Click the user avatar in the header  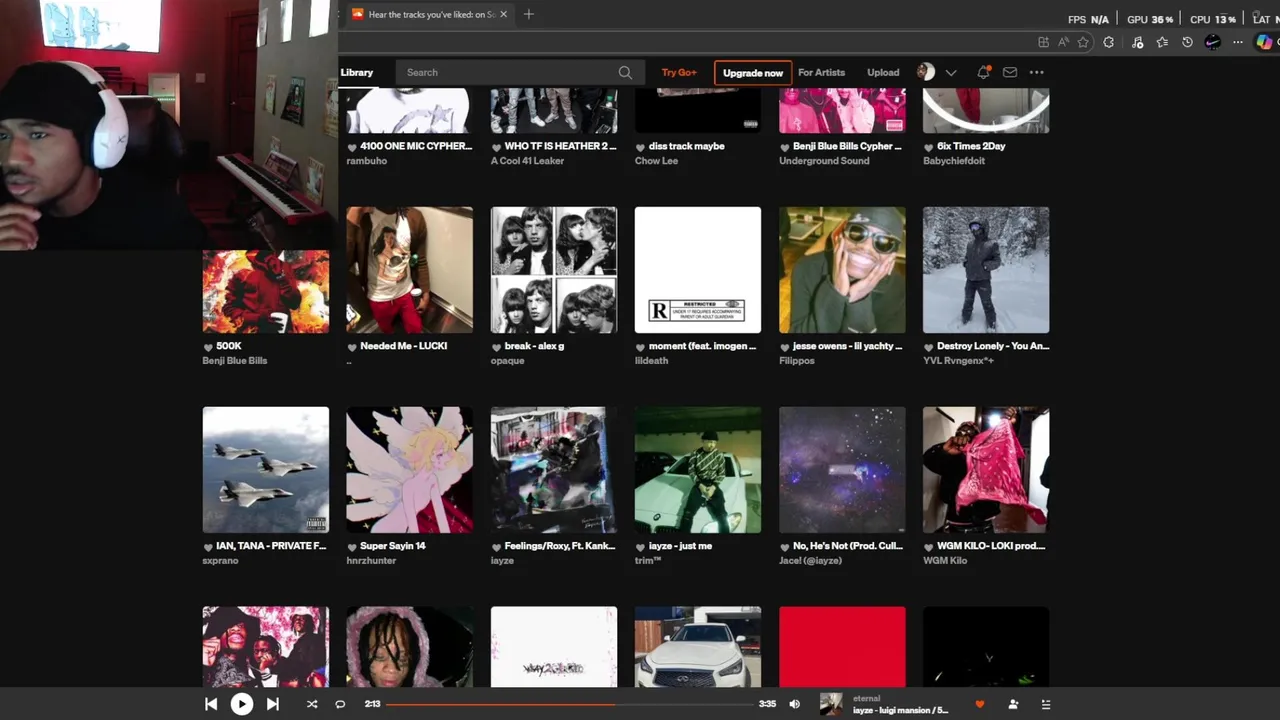coord(926,72)
